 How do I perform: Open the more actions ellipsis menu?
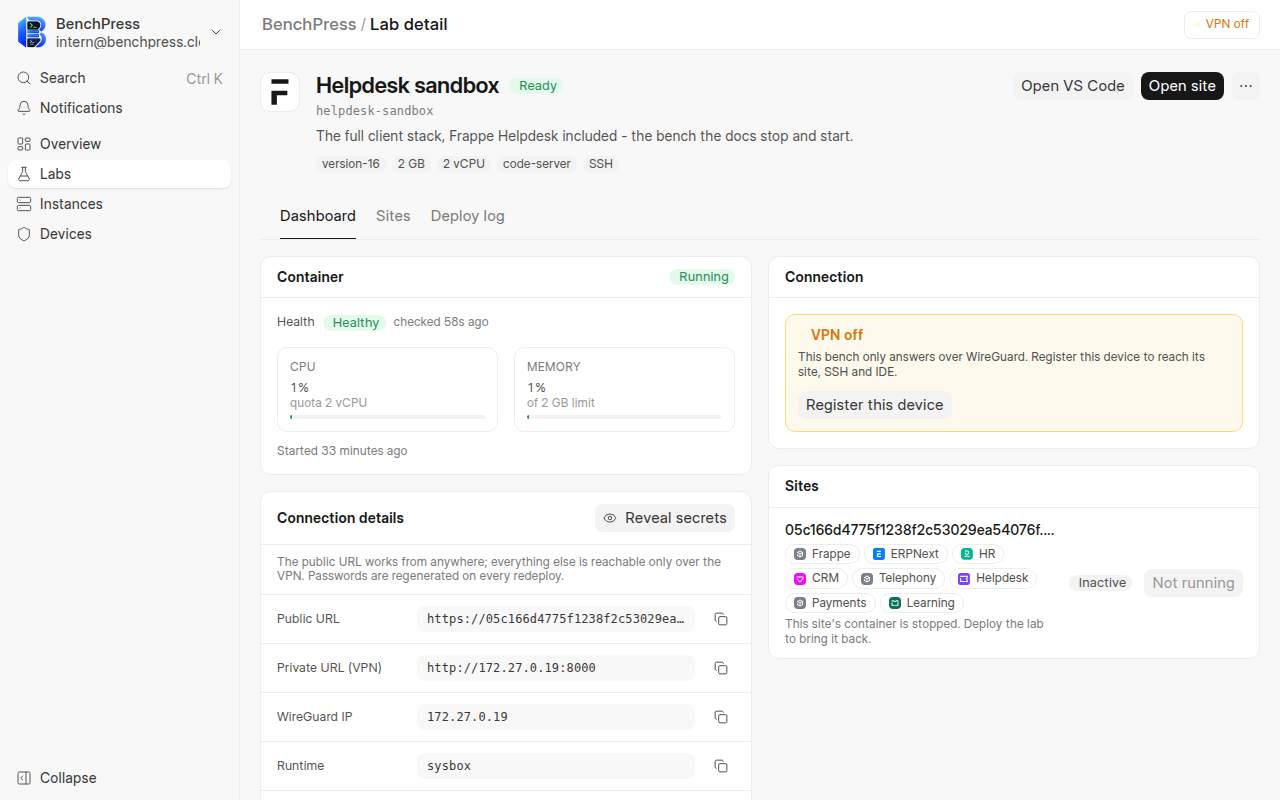coord(1246,86)
